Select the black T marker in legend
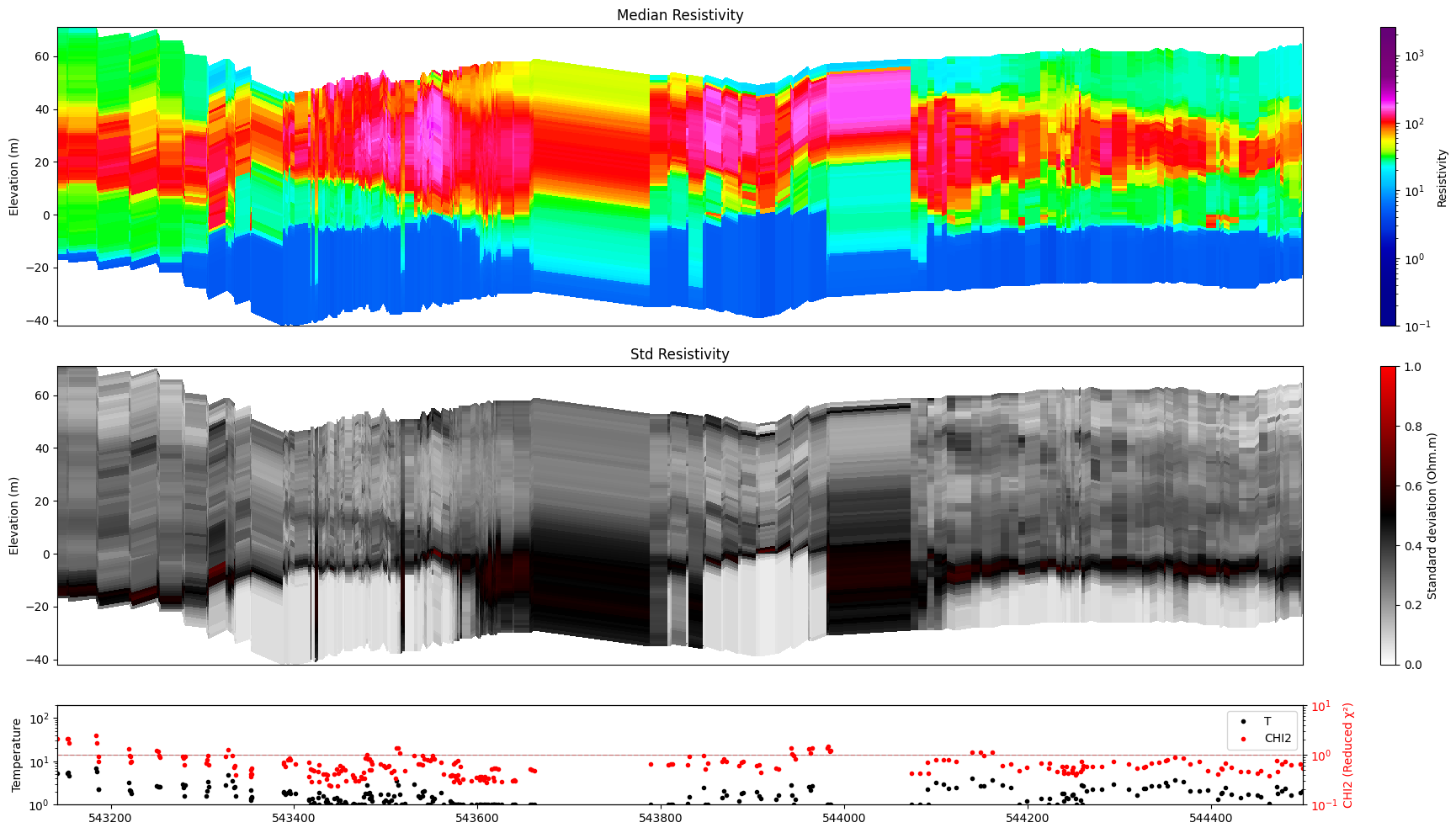 tap(1243, 722)
